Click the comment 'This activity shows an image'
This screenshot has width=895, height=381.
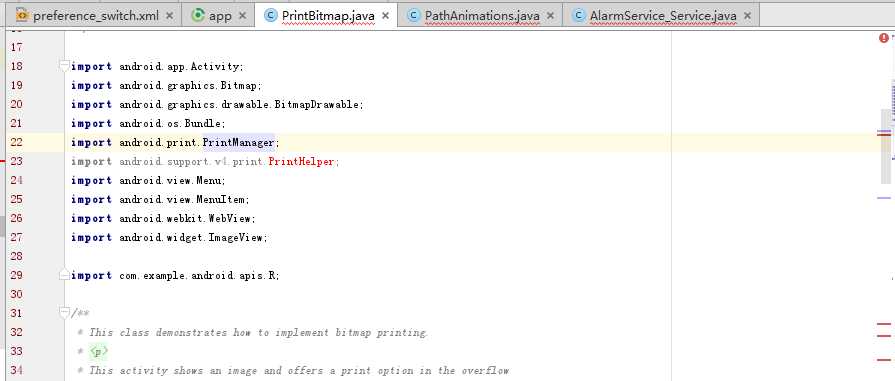(x=176, y=370)
